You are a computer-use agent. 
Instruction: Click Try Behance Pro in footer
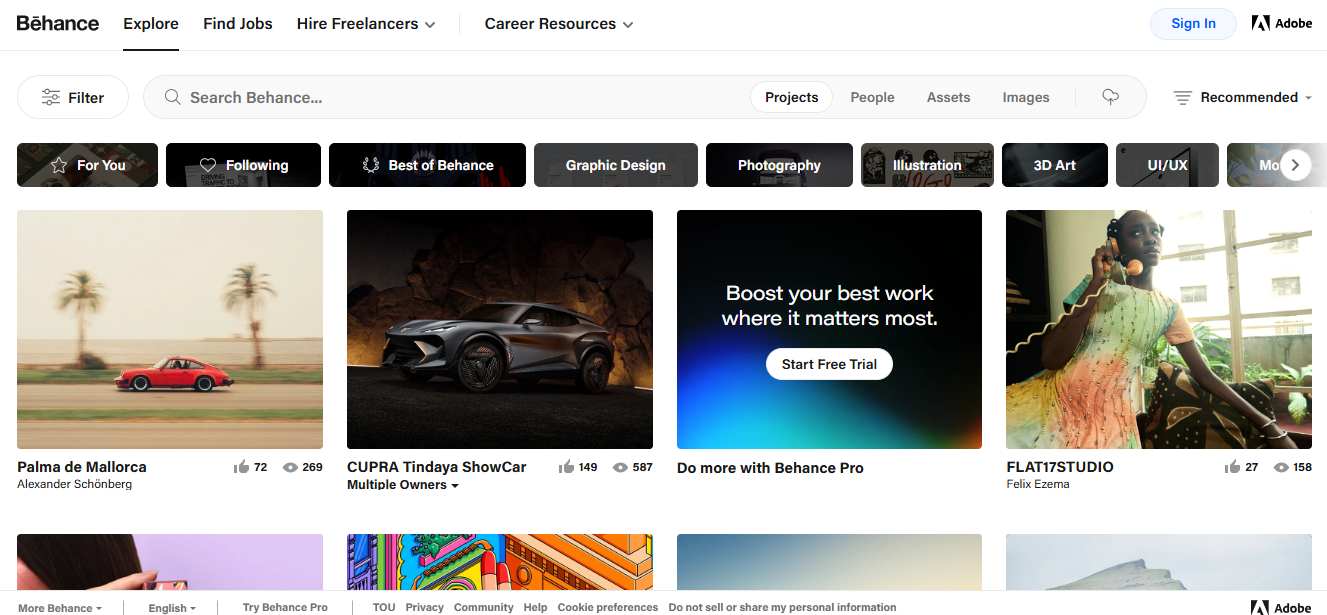pos(285,607)
